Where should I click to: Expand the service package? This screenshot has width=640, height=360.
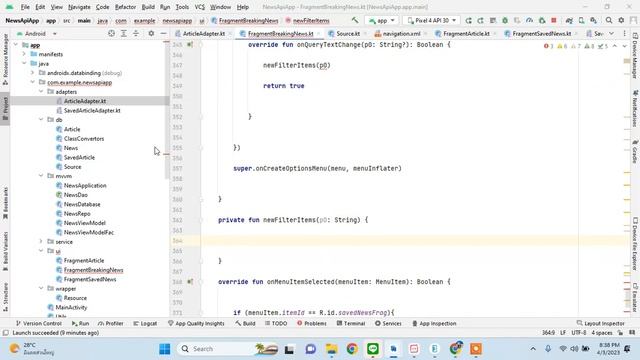pos(41,242)
